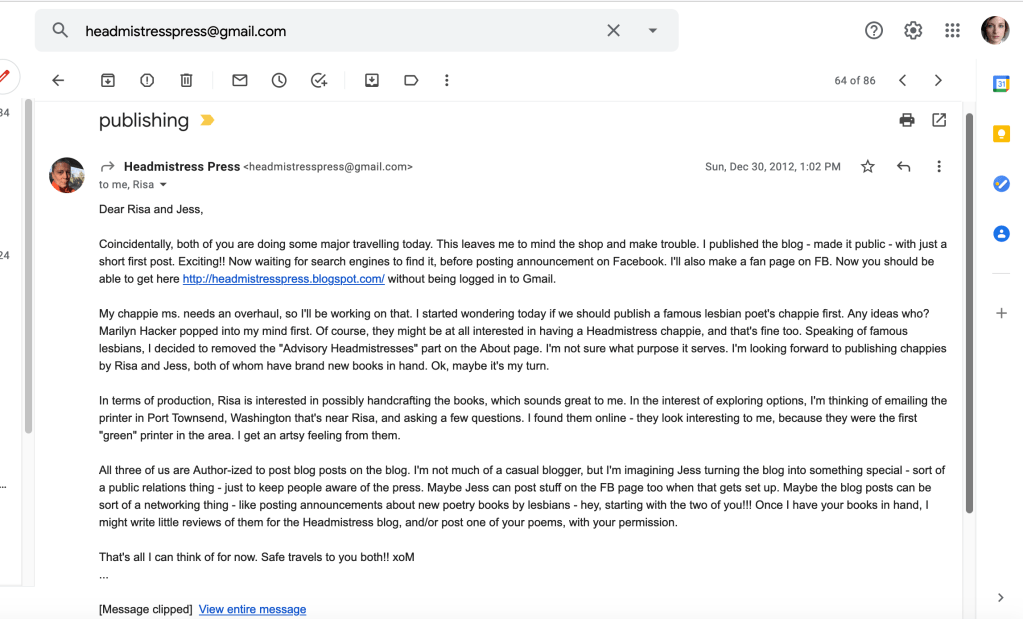Click View entire message link
The height and width of the screenshot is (619, 1023).
pyautogui.click(x=252, y=609)
